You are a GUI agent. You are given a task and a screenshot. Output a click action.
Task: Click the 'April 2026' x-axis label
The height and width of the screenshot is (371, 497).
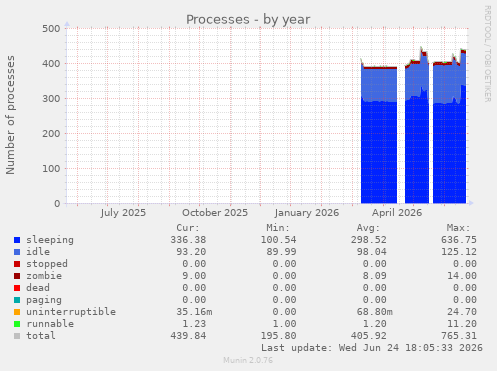click(397, 213)
